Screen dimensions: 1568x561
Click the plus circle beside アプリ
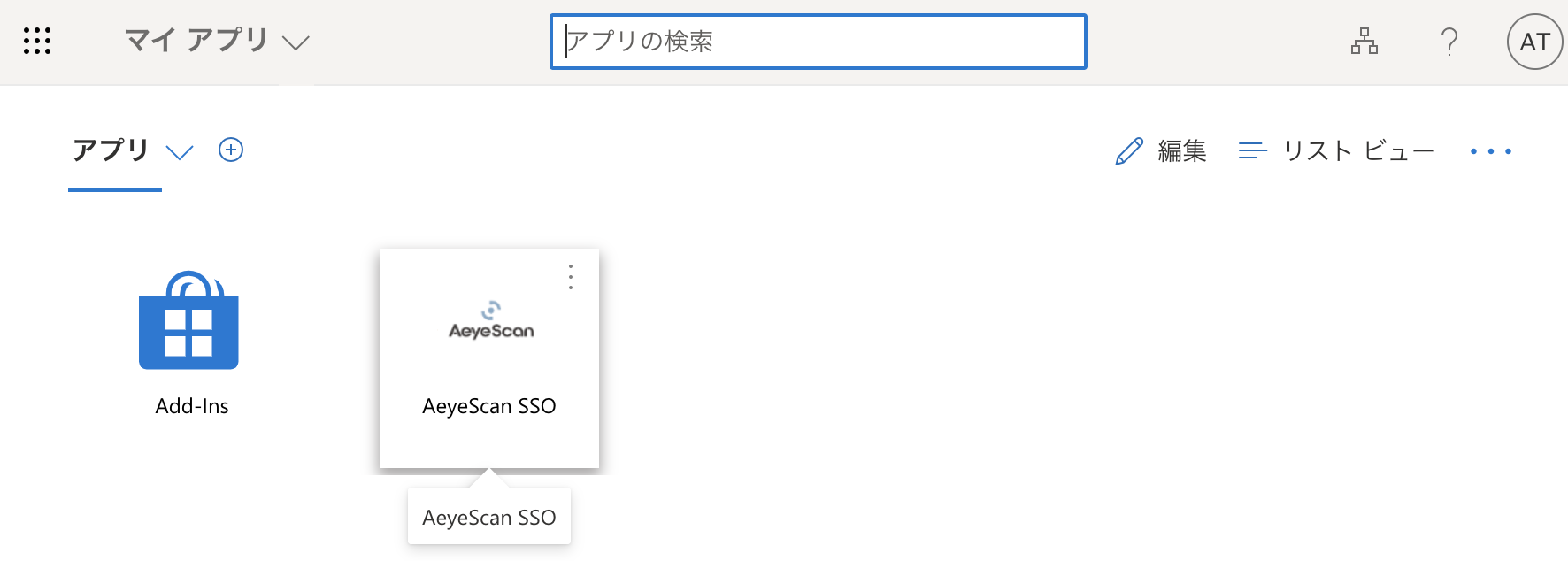(x=231, y=150)
